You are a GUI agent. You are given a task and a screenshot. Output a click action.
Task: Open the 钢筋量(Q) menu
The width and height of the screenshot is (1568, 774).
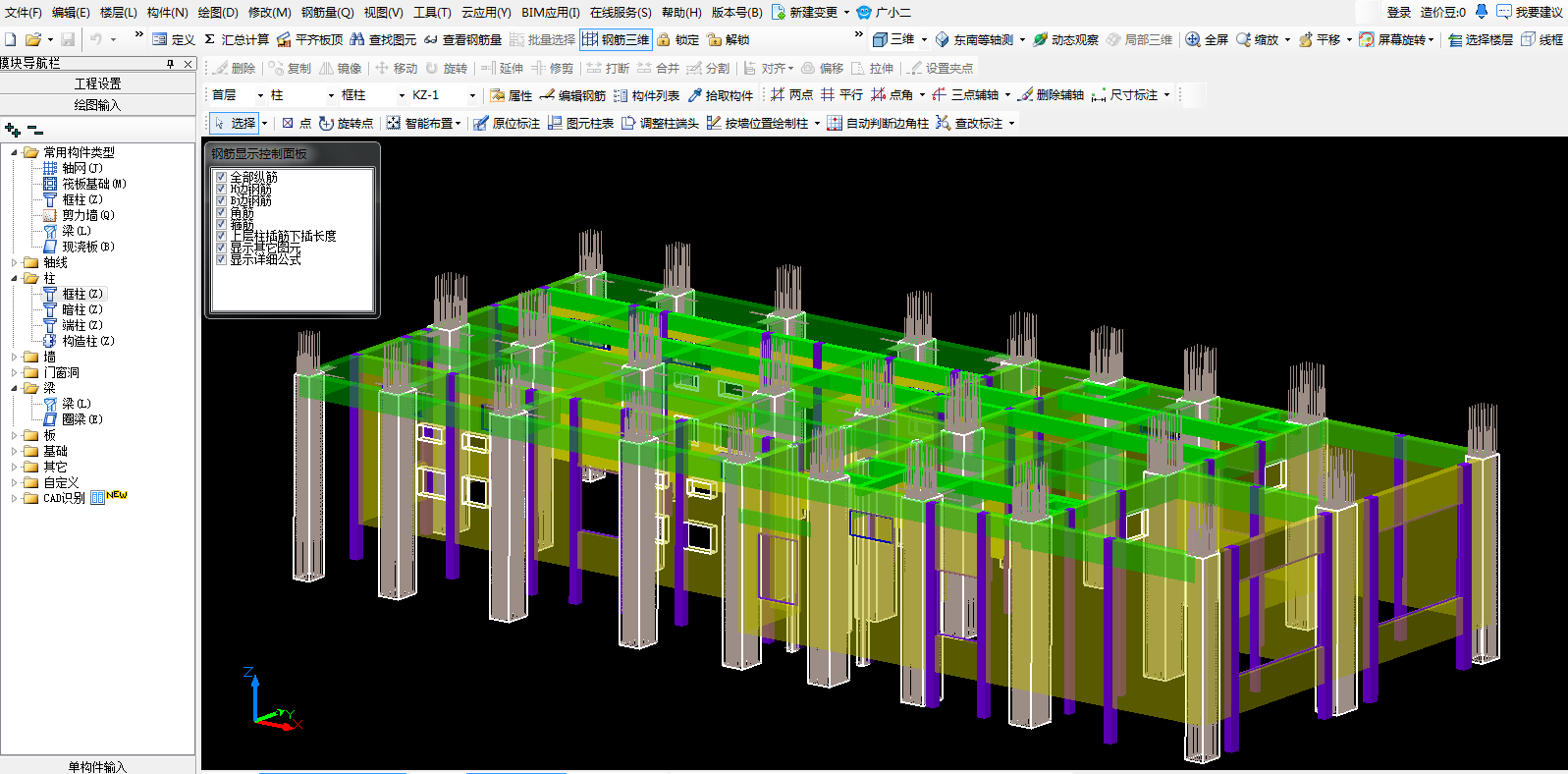click(x=327, y=12)
